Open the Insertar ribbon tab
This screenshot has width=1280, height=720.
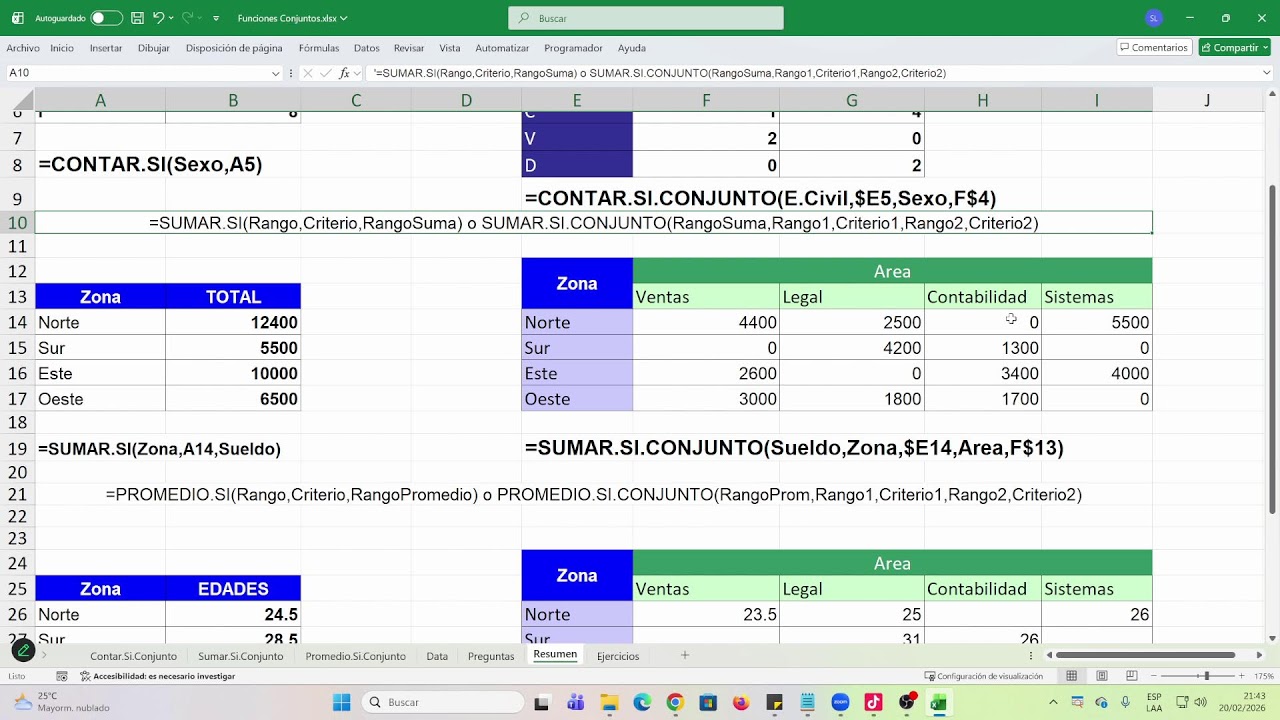pos(106,48)
